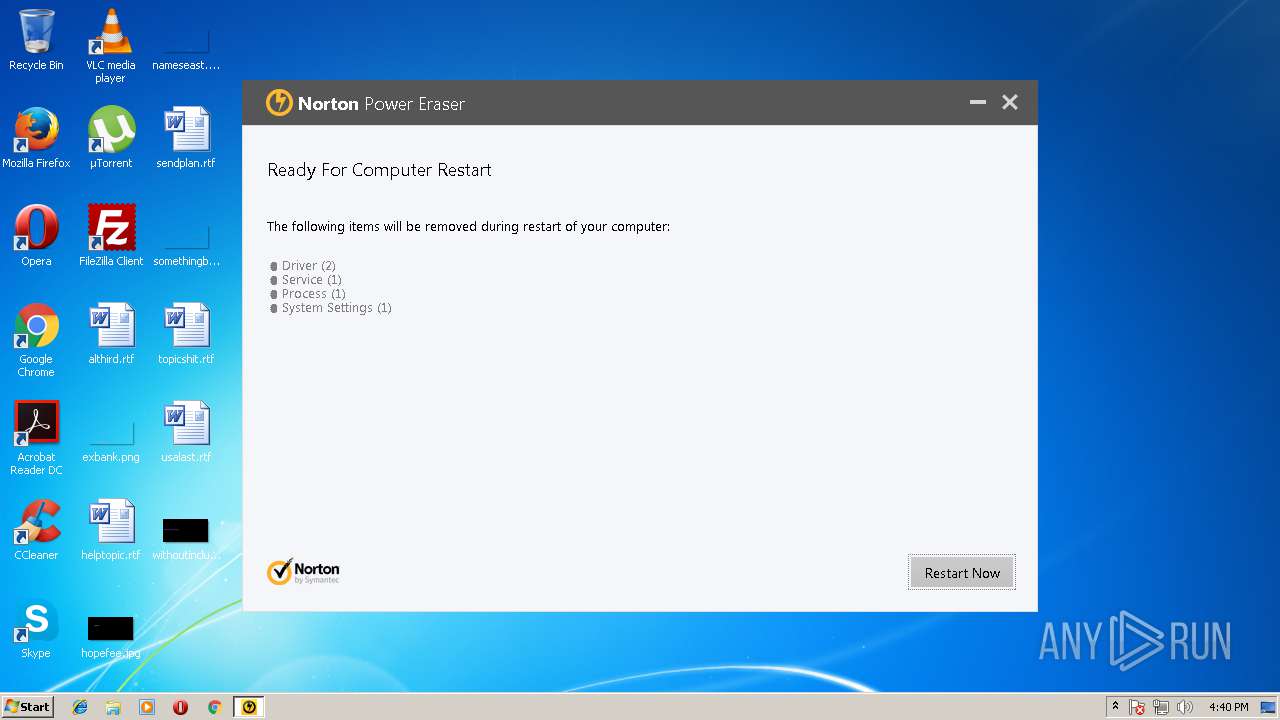Select the Process (1) item
Screen dimensions: 1280x720
click(x=313, y=294)
